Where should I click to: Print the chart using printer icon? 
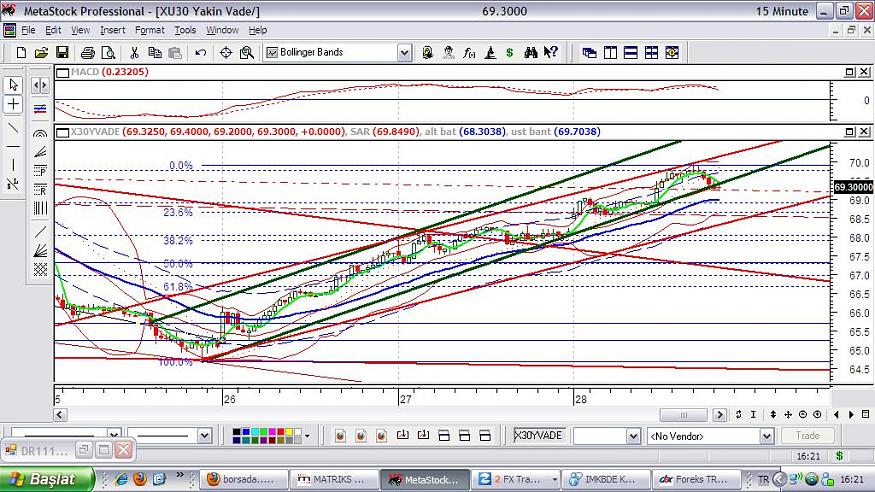click(x=88, y=52)
